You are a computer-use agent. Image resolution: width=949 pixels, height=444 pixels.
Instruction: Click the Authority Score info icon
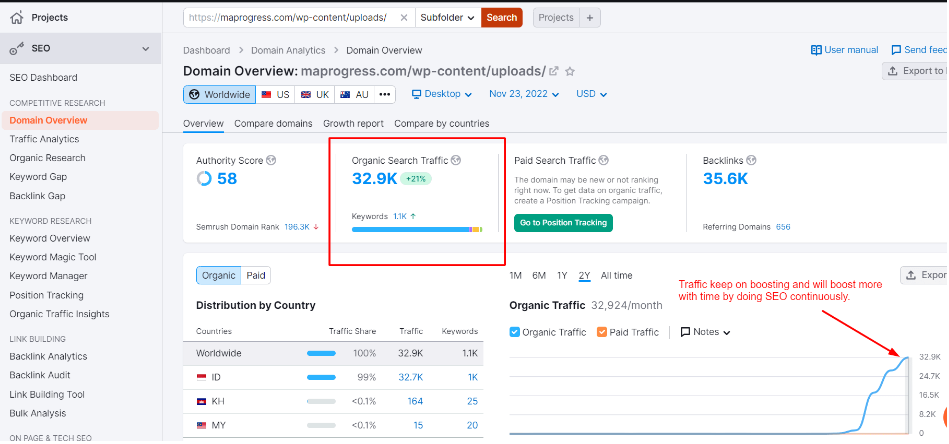pos(271,160)
